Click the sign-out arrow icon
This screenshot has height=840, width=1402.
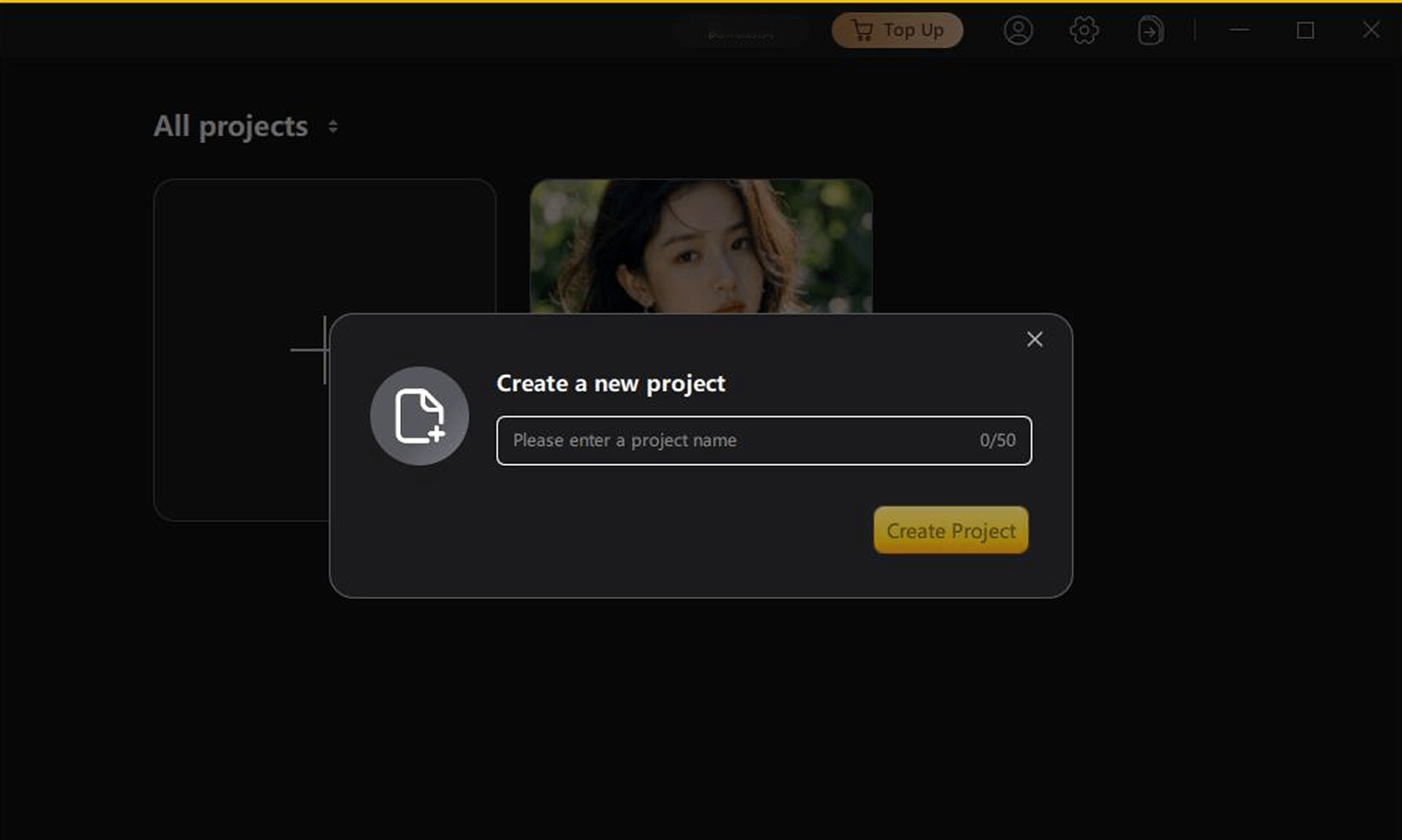[x=1150, y=30]
